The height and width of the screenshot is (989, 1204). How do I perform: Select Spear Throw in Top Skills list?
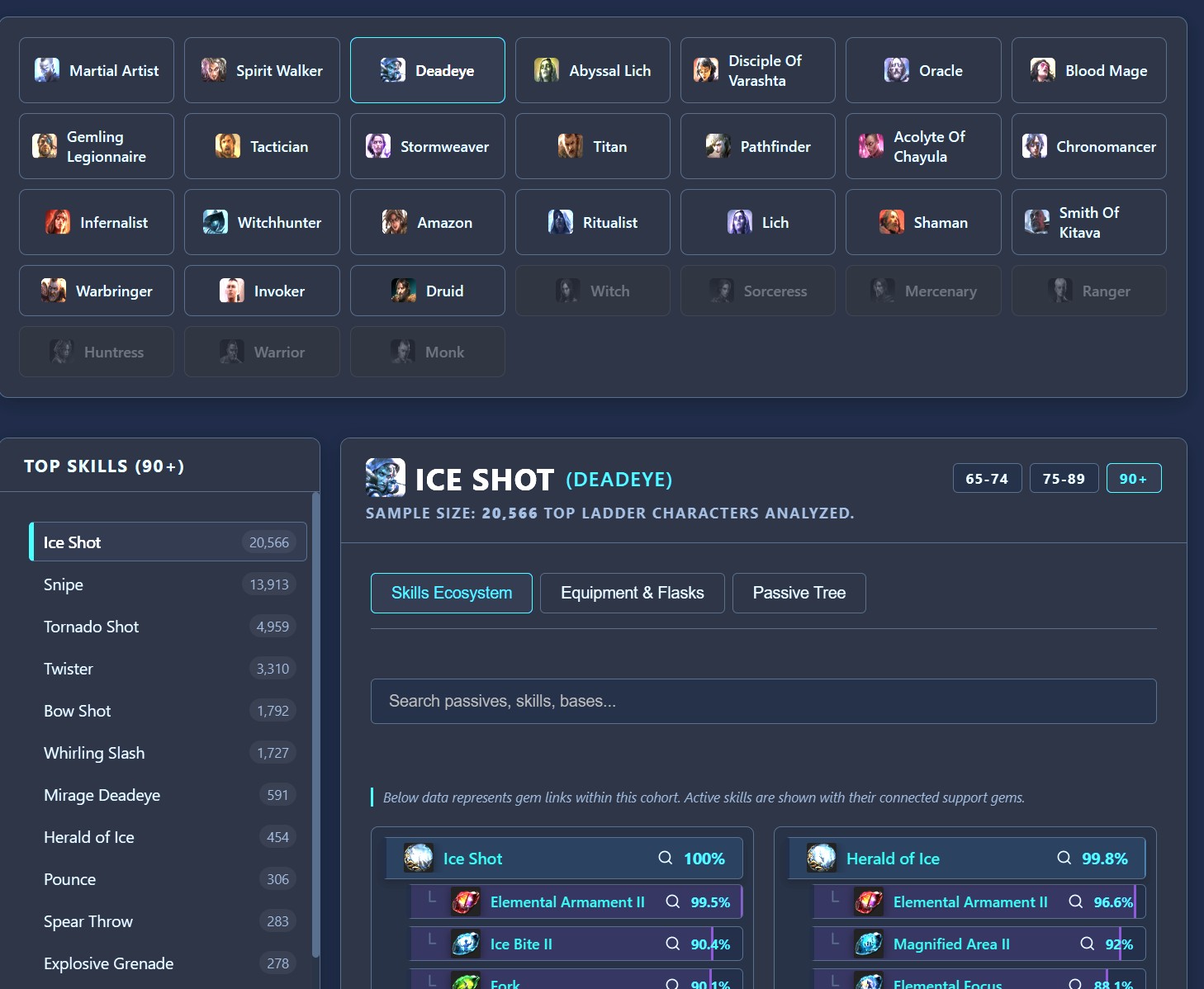point(168,921)
